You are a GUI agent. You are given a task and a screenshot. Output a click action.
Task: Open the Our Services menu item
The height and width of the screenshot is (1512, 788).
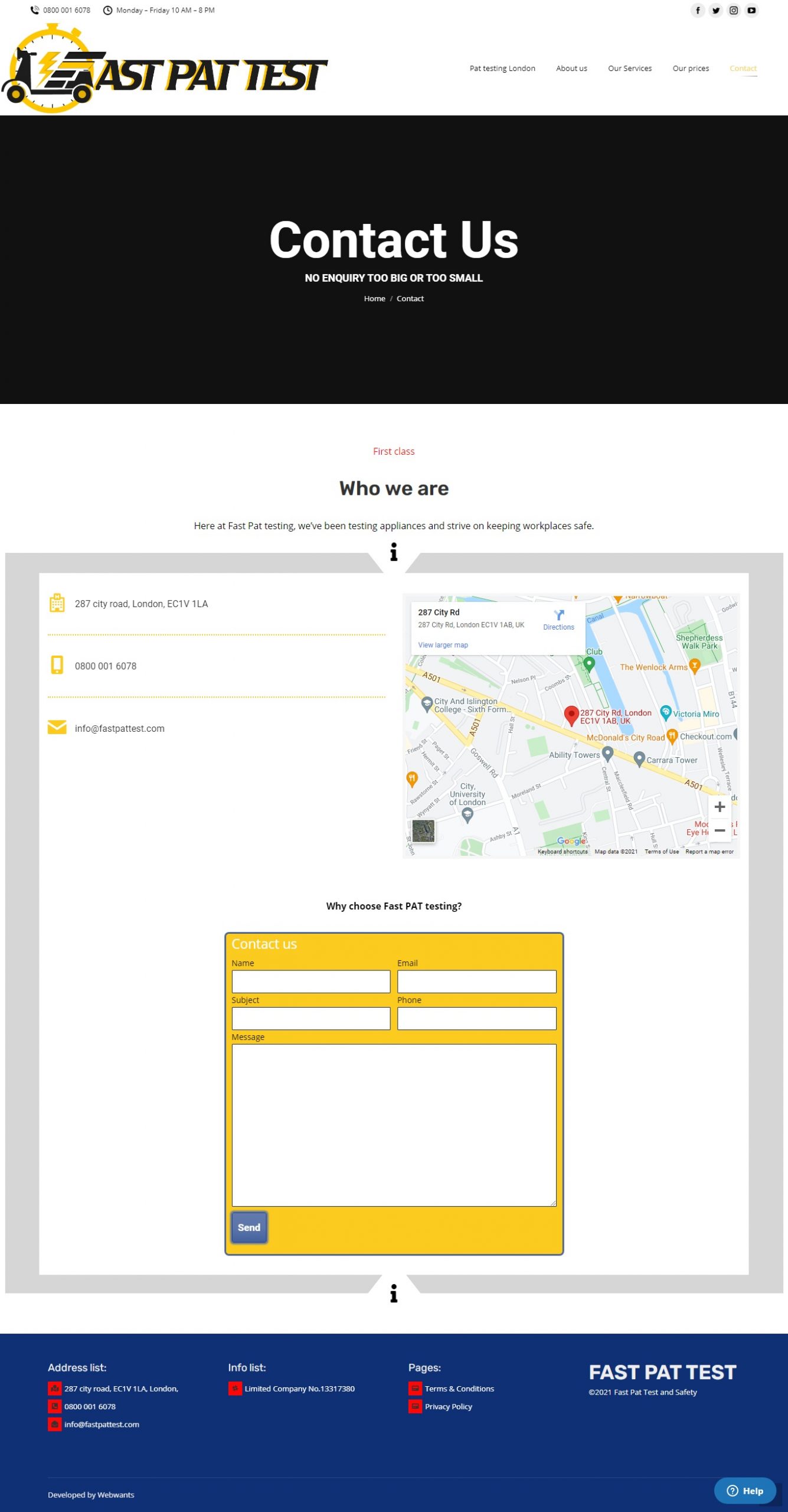point(630,69)
